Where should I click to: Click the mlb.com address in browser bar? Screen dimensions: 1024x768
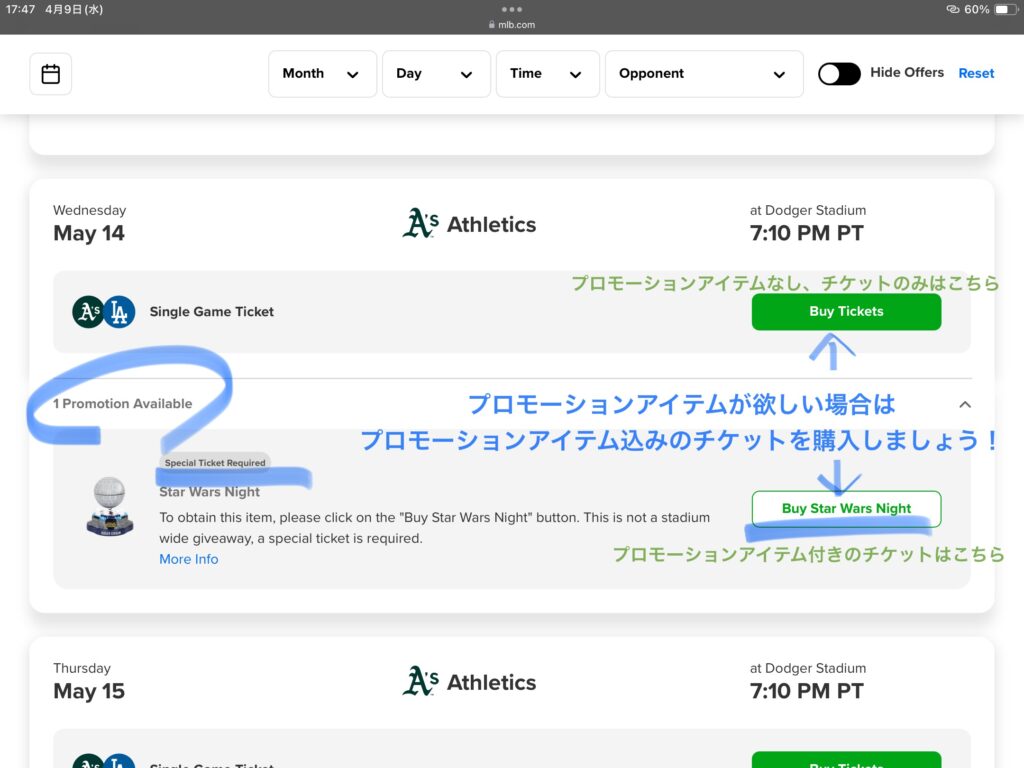[511, 25]
